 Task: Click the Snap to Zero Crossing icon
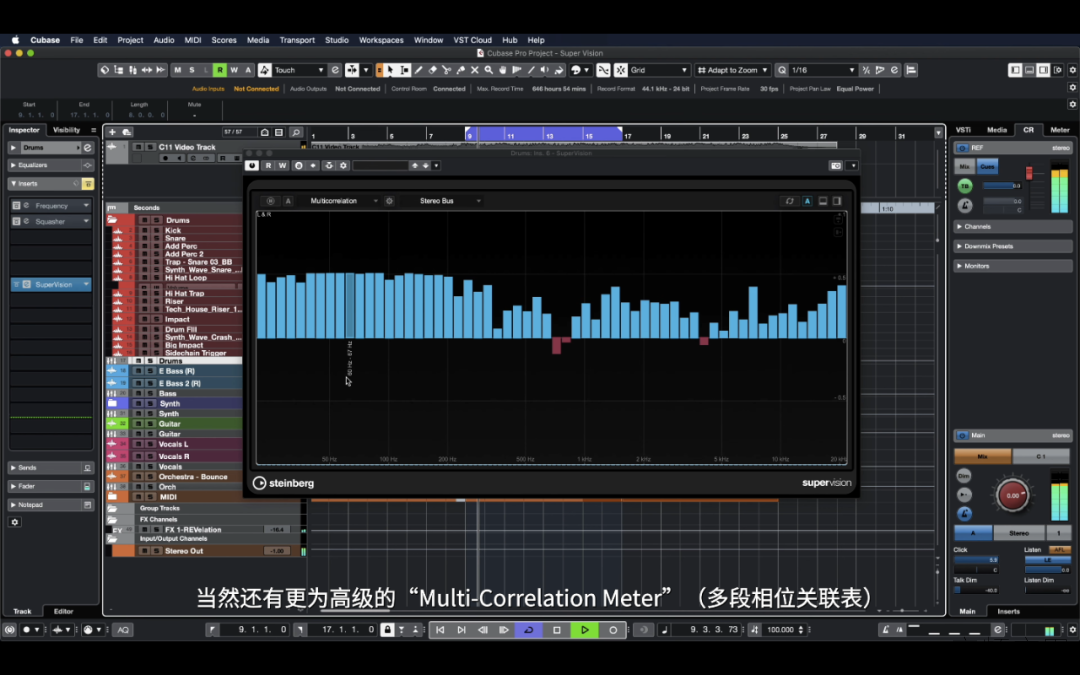pos(603,70)
